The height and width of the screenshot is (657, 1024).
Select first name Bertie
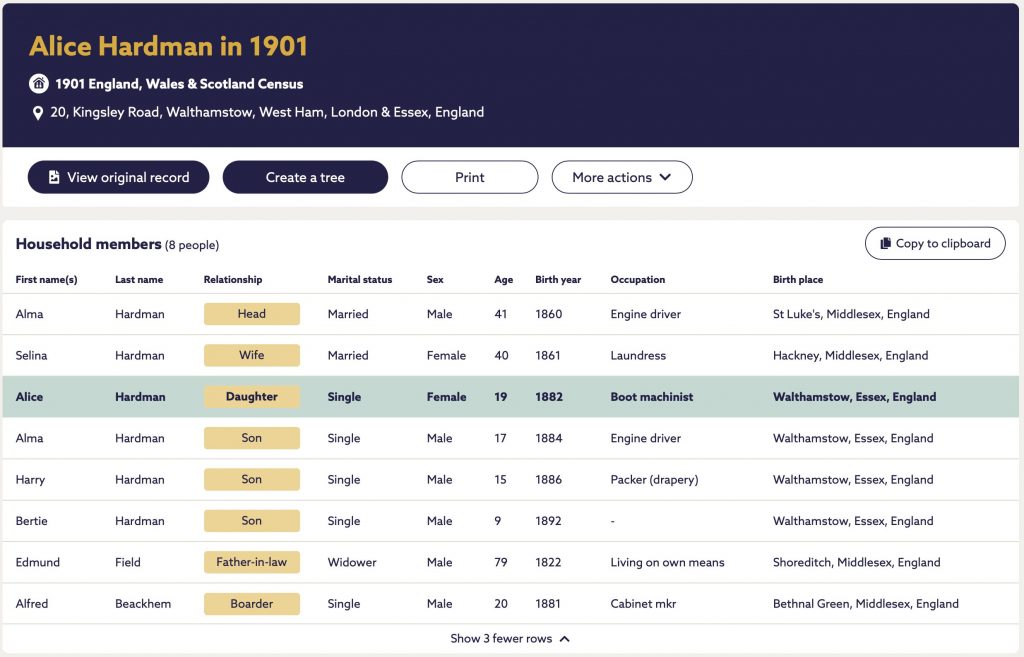pos(31,521)
